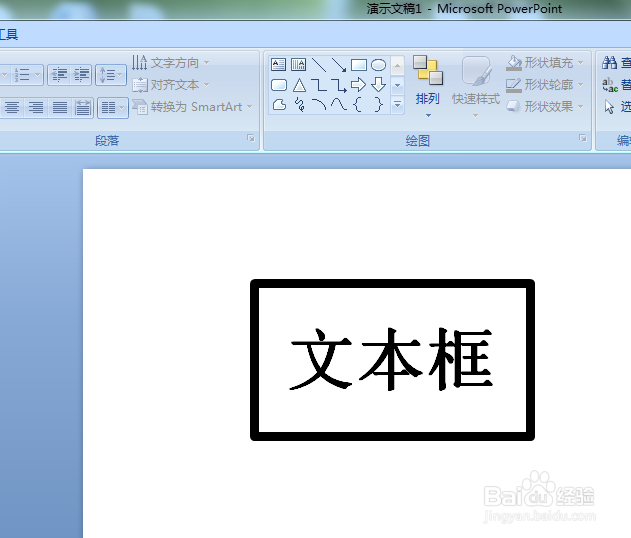
Task: Select the oval shape
Action: click(x=378, y=65)
